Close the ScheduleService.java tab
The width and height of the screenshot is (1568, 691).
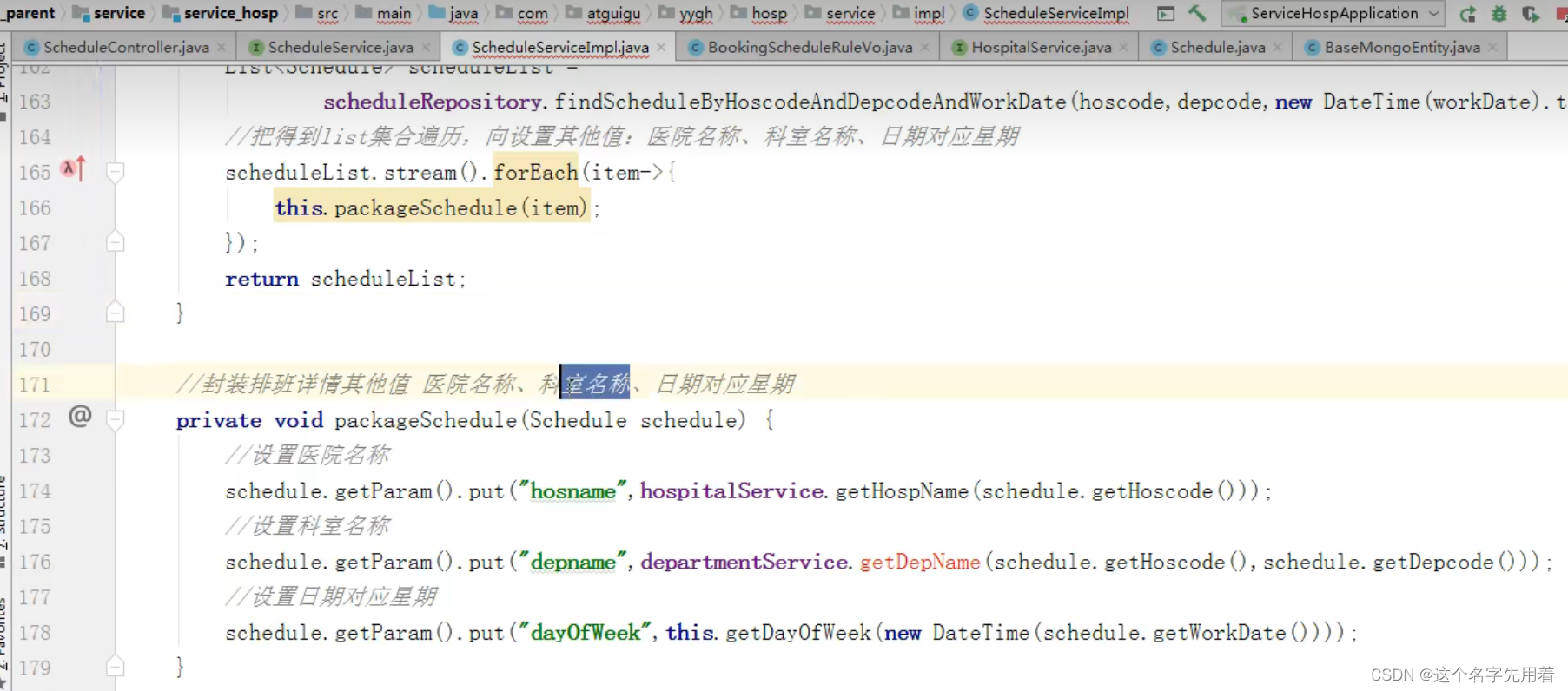427,47
